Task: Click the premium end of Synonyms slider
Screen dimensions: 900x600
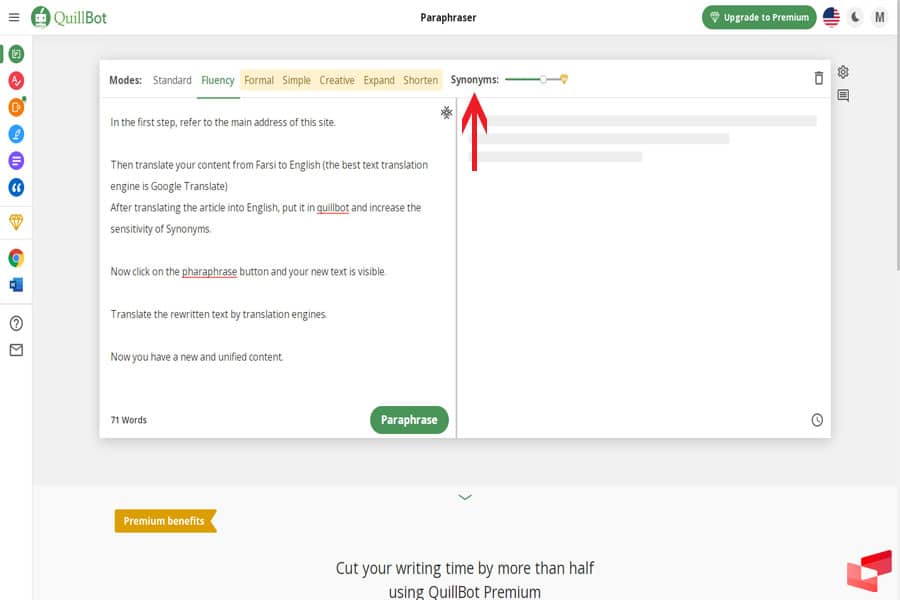Action: [x=564, y=79]
